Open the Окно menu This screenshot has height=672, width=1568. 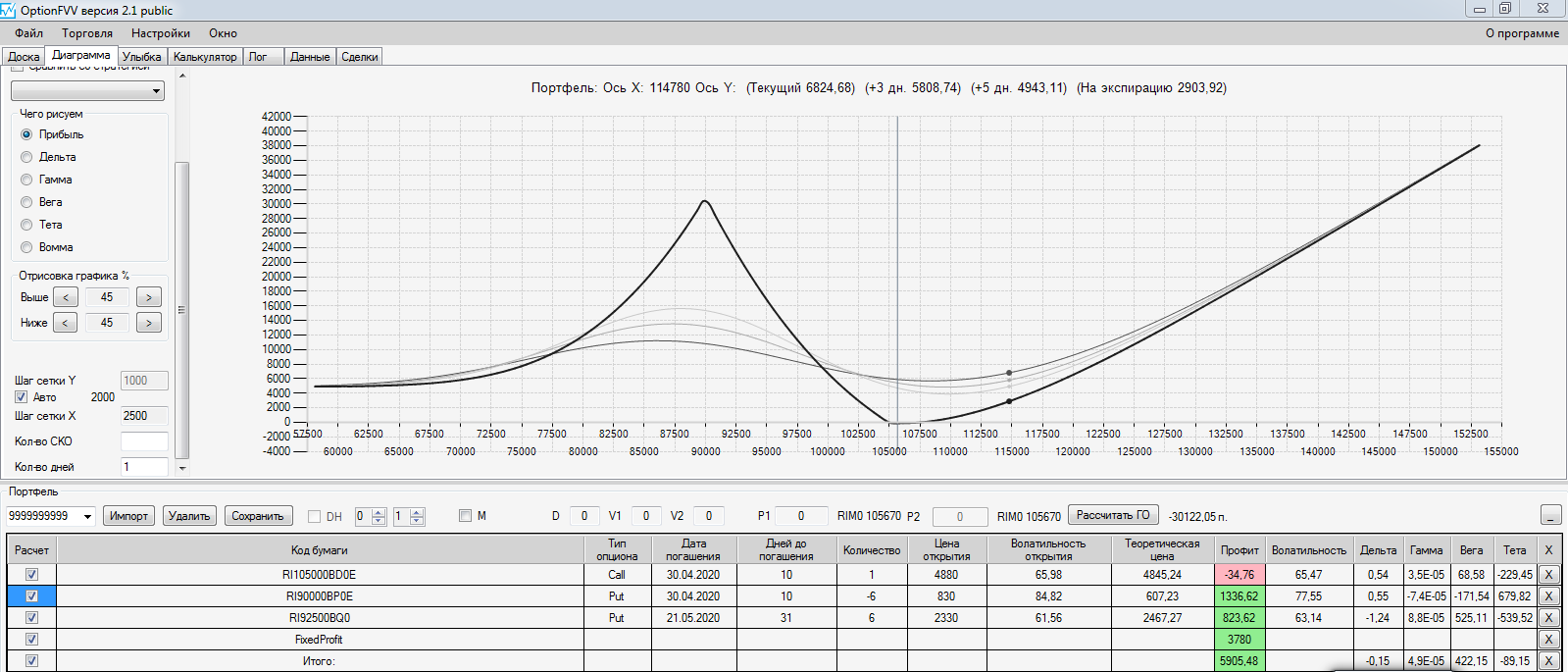point(223,33)
